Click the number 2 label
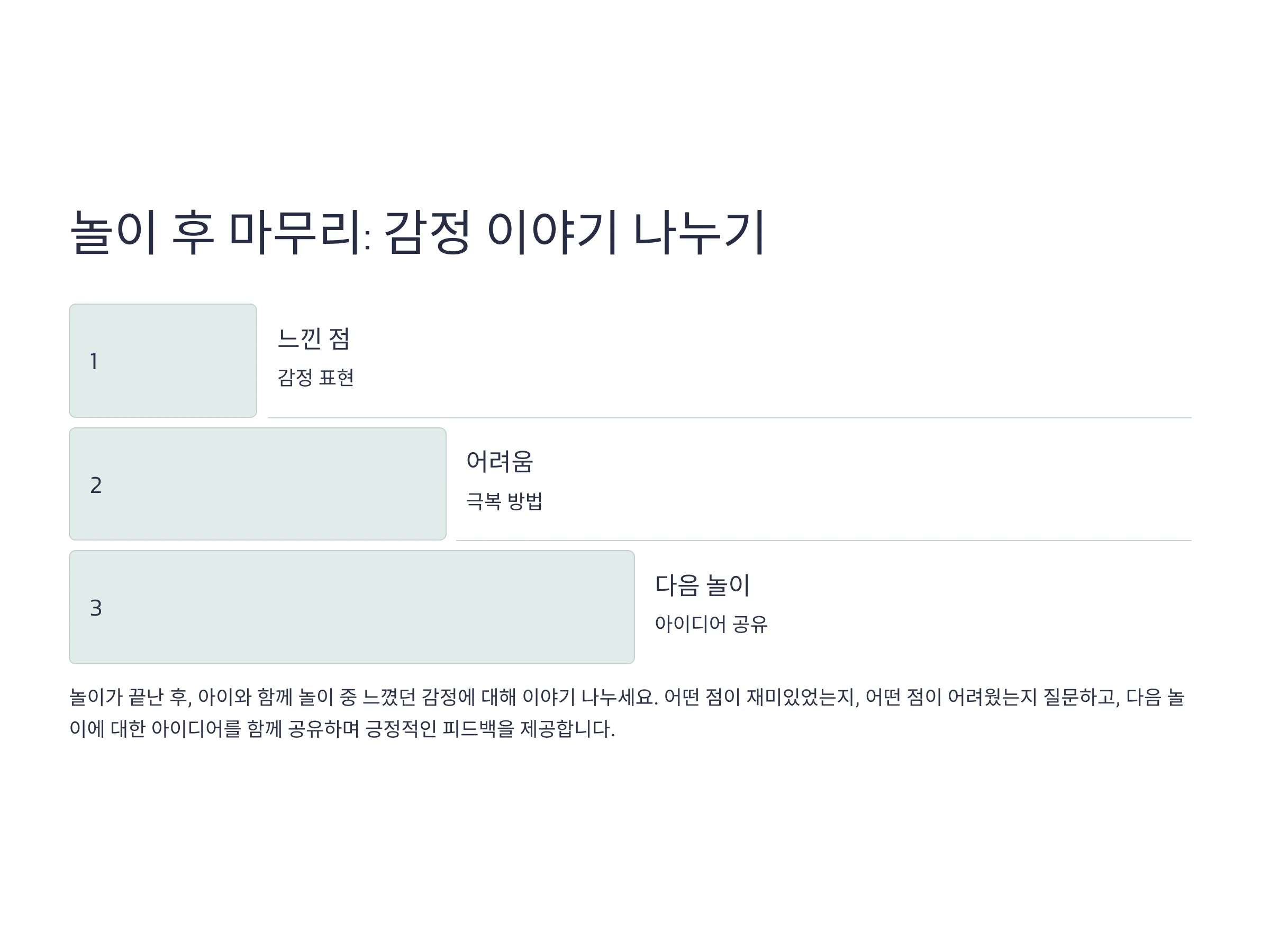Viewport: 1270px width, 952px height. click(x=96, y=486)
